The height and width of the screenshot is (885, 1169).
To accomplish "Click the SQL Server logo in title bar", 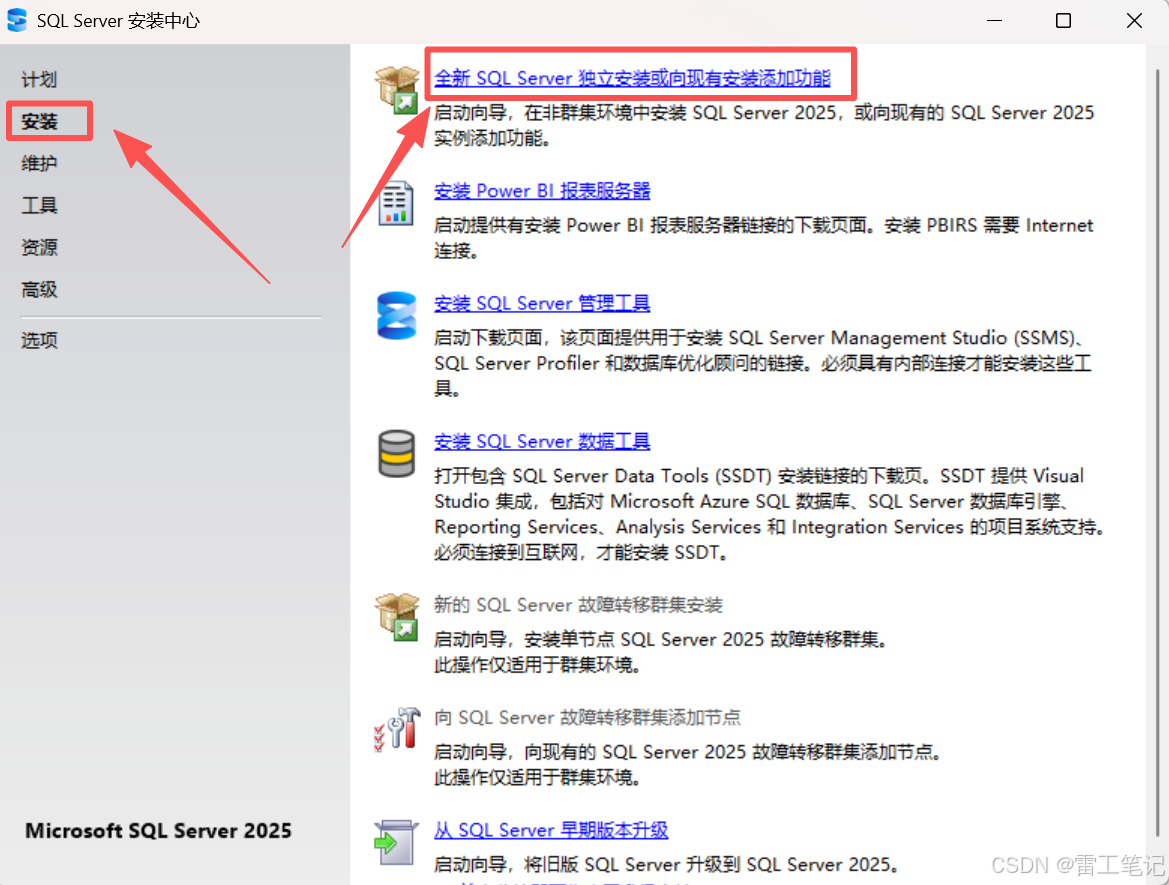I will pyautogui.click(x=16, y=20).
